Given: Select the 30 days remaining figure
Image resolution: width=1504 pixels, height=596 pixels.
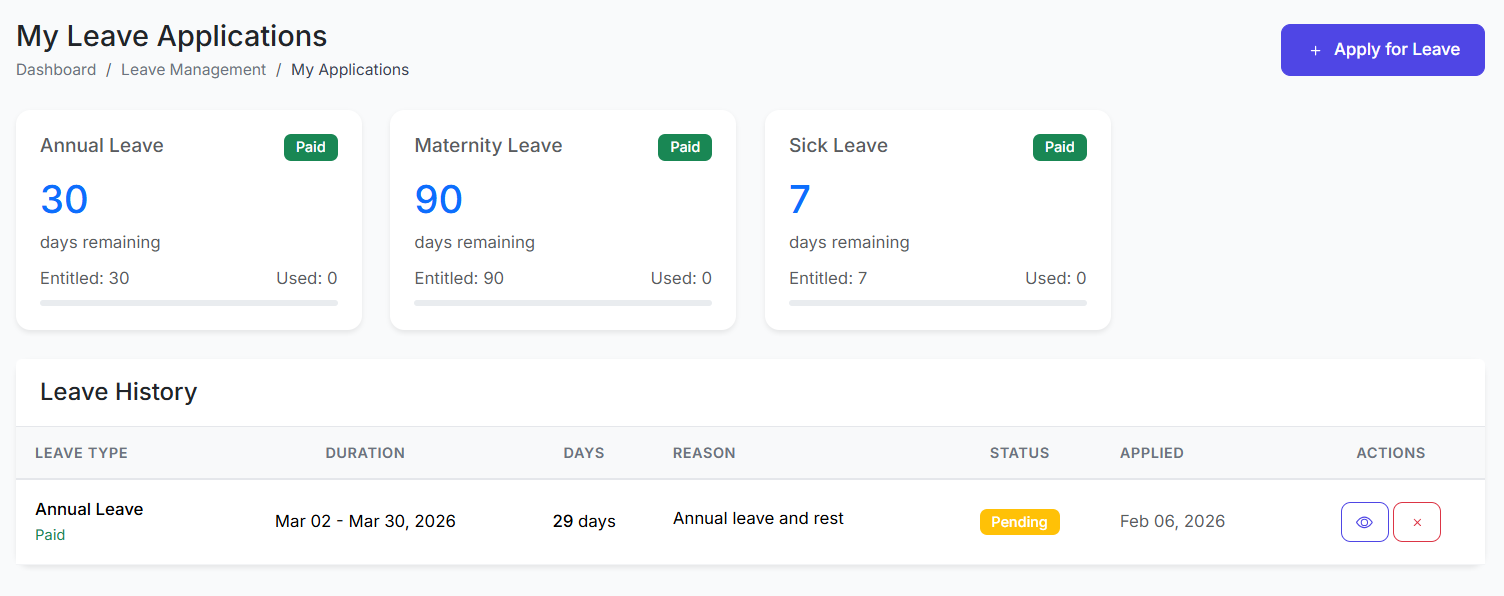Looking at the screenshot, I should pos(65,200).
